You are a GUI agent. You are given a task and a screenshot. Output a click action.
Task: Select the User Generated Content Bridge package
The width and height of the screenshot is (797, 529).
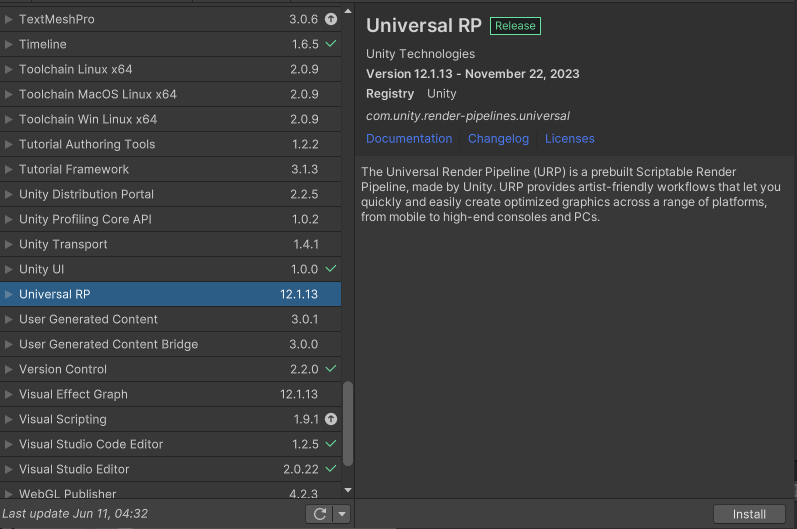point(170,344)
